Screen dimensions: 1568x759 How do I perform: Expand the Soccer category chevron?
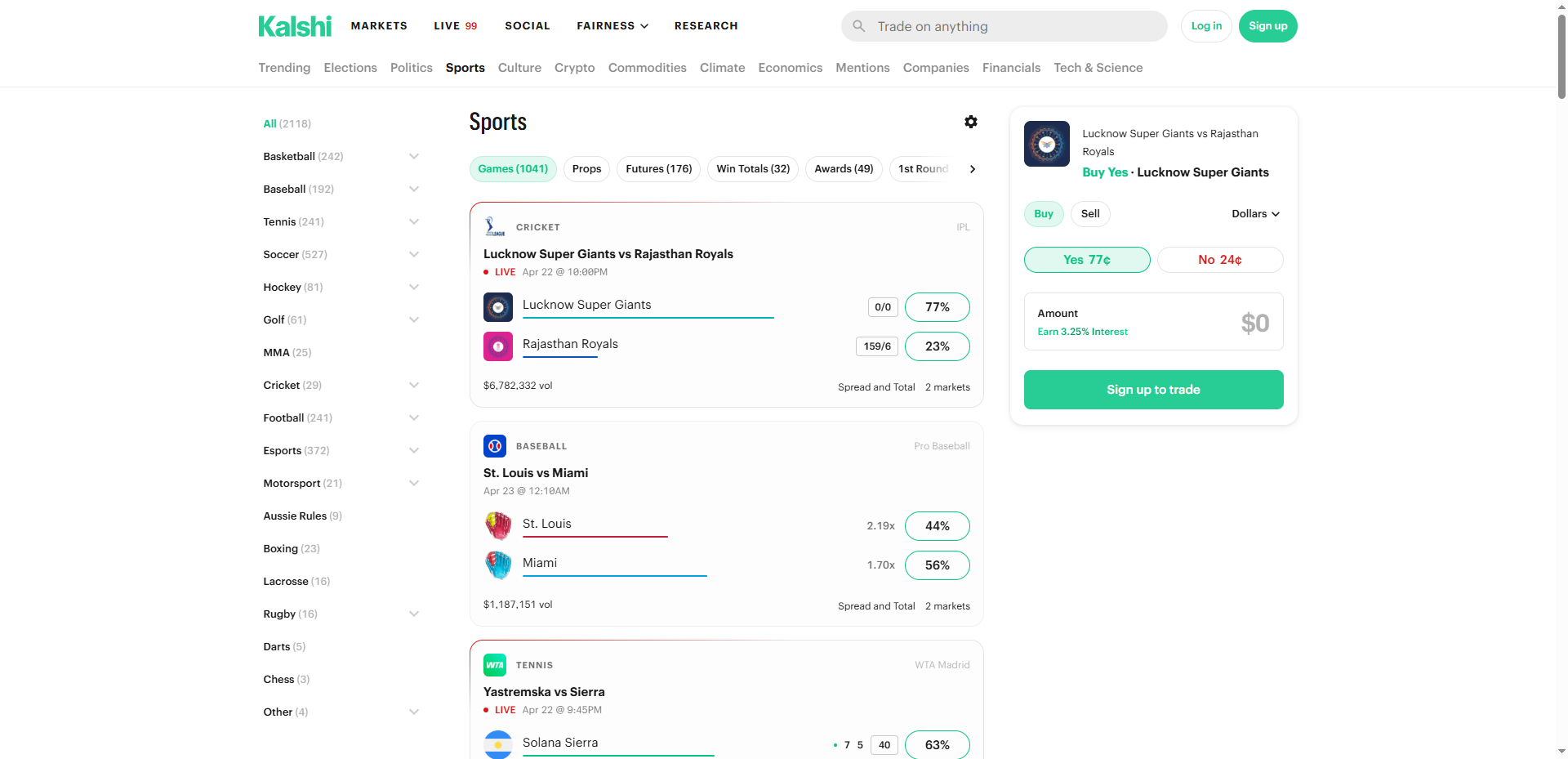coord(414,254)
